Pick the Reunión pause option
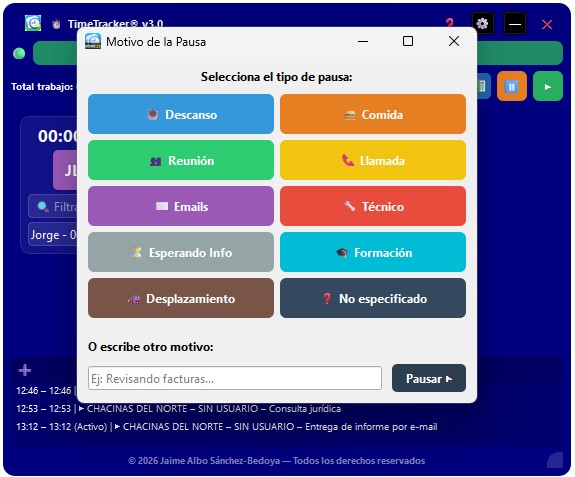 (181, 160)
